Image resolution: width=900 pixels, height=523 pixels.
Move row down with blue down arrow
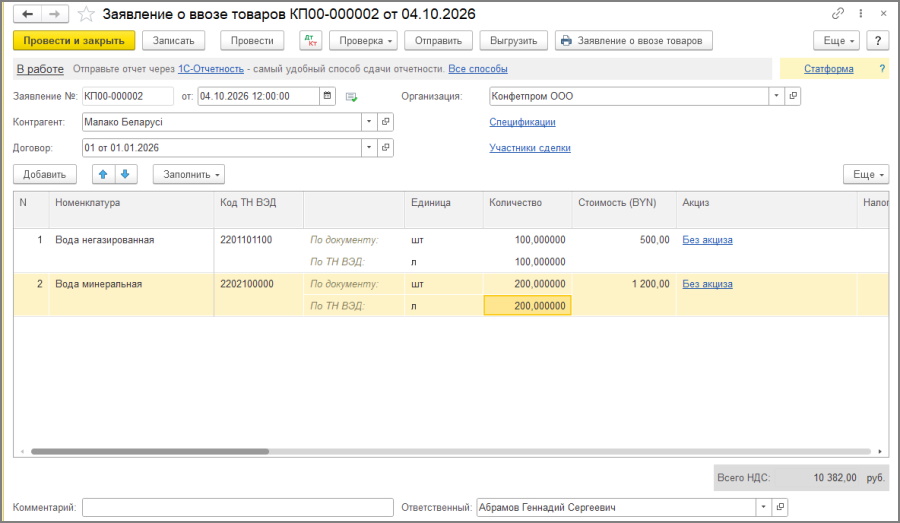(126, 174)
